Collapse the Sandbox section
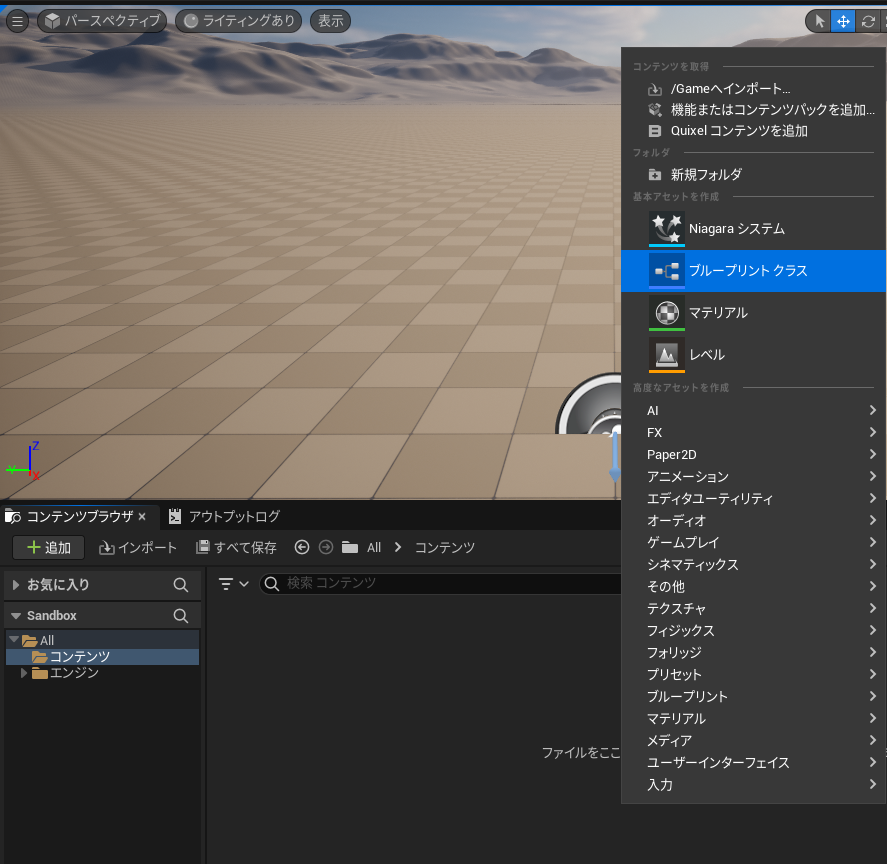This screenshot has width=887, height=864. click(16, 616)
